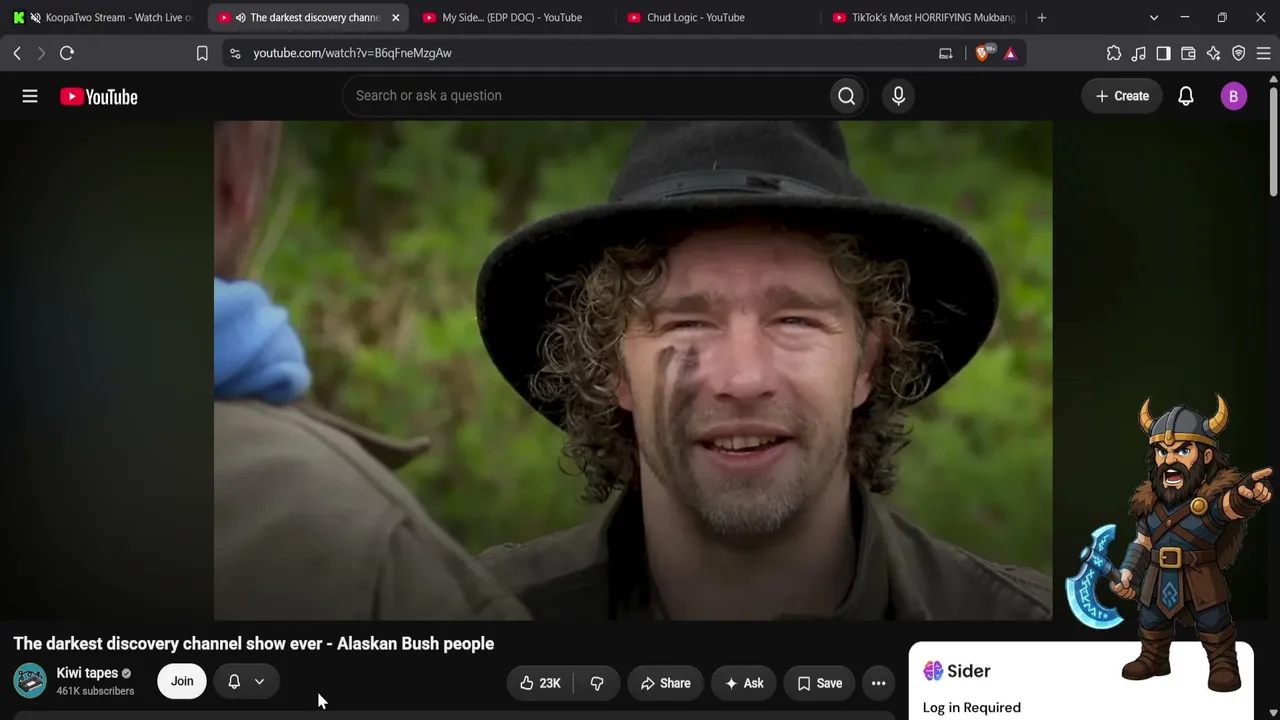Open the browser main menu
1280x720 pixels.
click(x=1263, y=53)
